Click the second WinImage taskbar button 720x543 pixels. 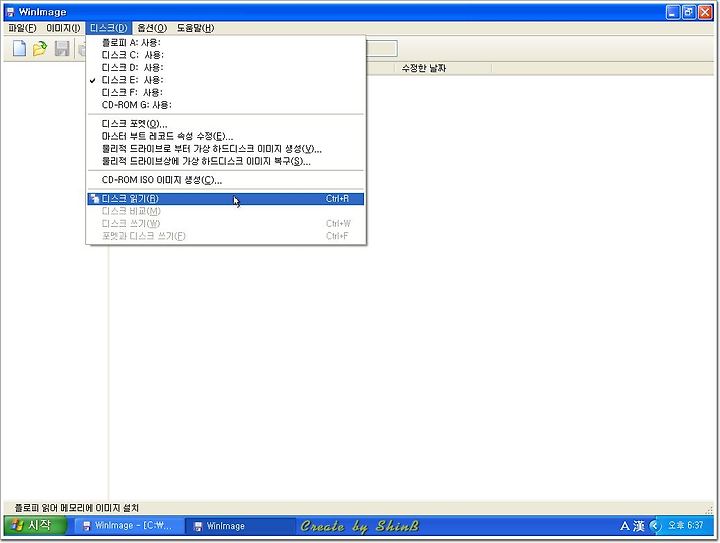tap(240, 526)
